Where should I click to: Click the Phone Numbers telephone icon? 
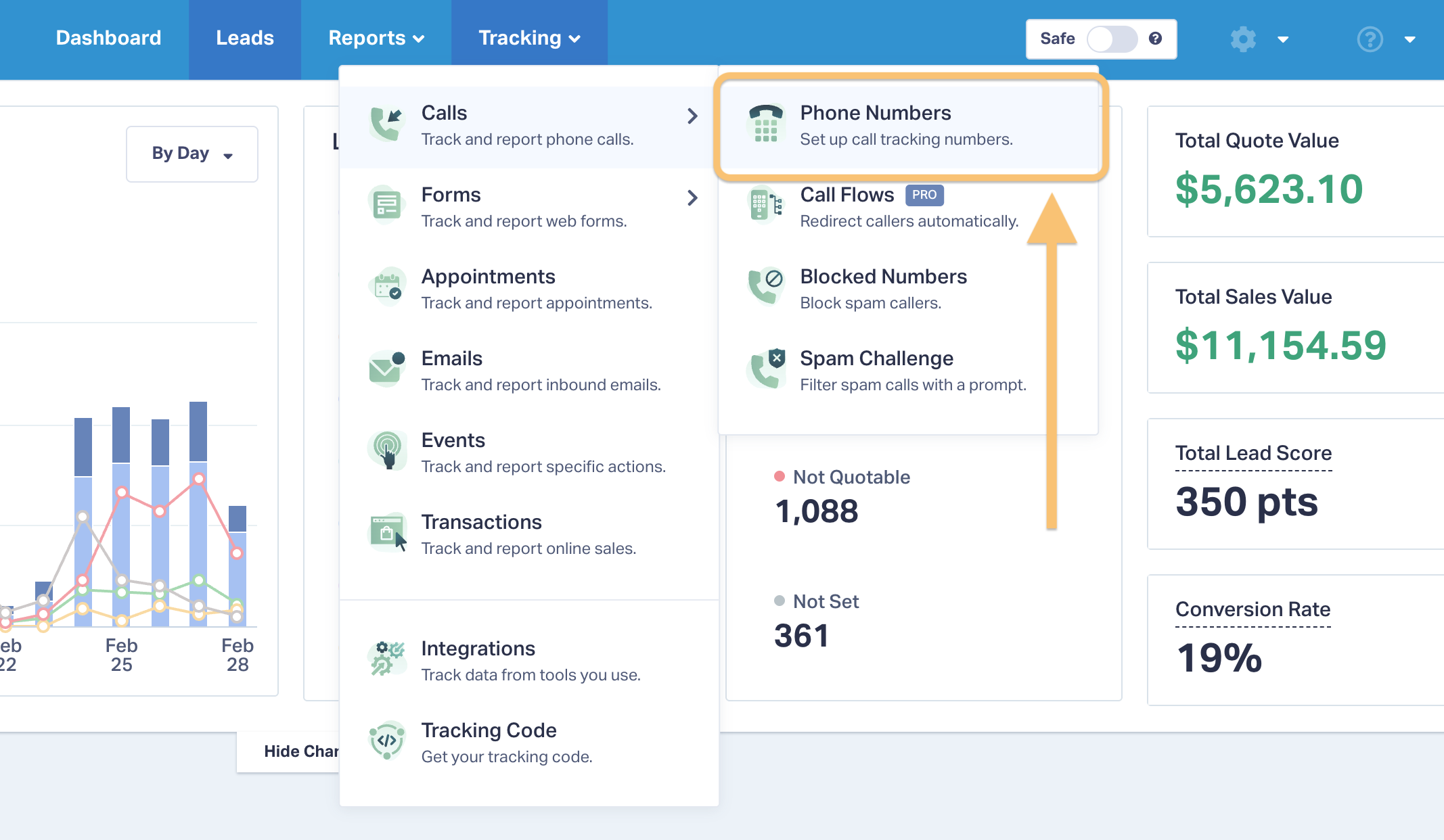766,124
